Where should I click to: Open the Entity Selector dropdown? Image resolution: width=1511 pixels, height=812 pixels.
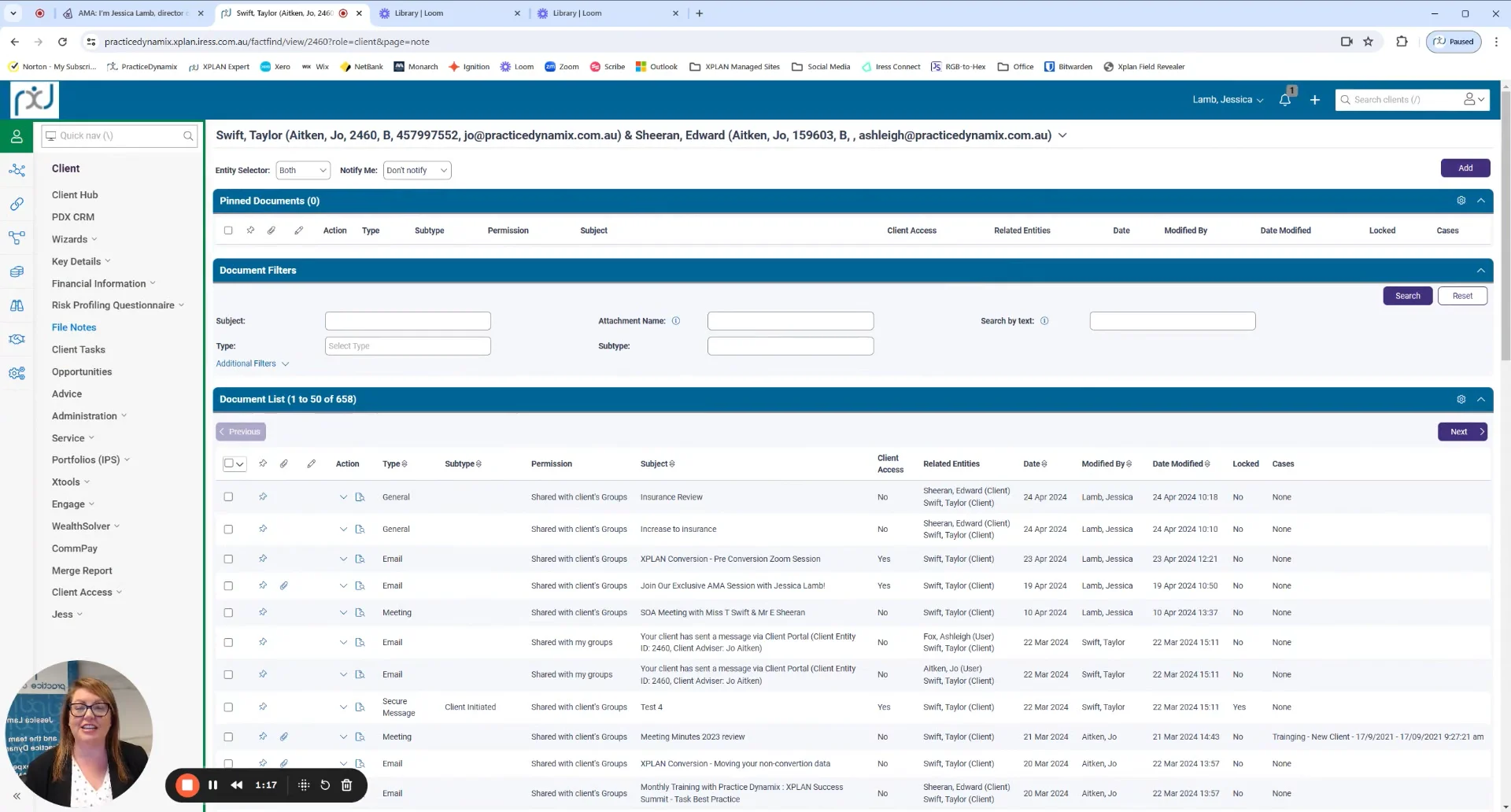pyautogui.click(x=303, y=171)
